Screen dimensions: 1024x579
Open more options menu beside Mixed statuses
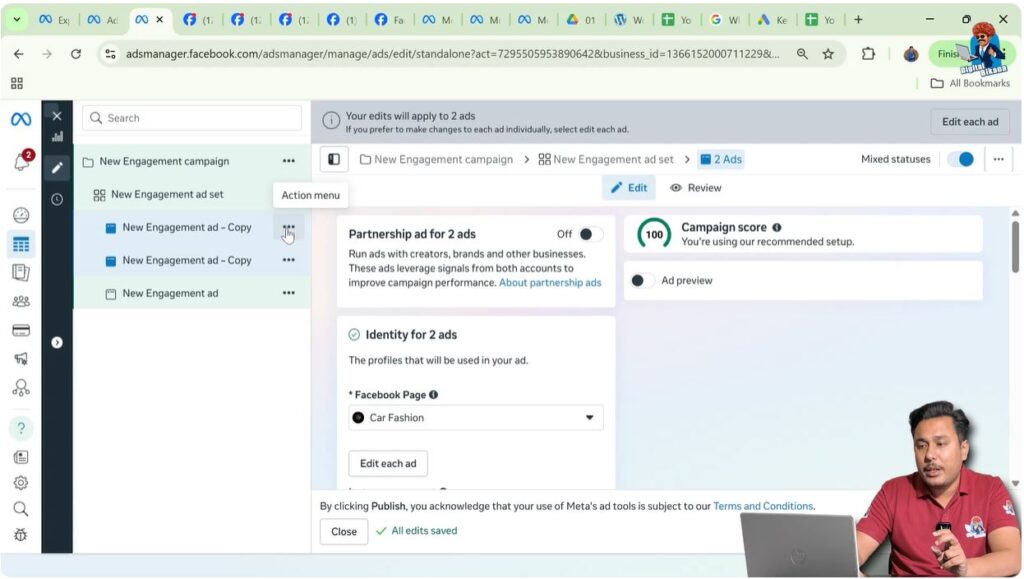(999, 159)
